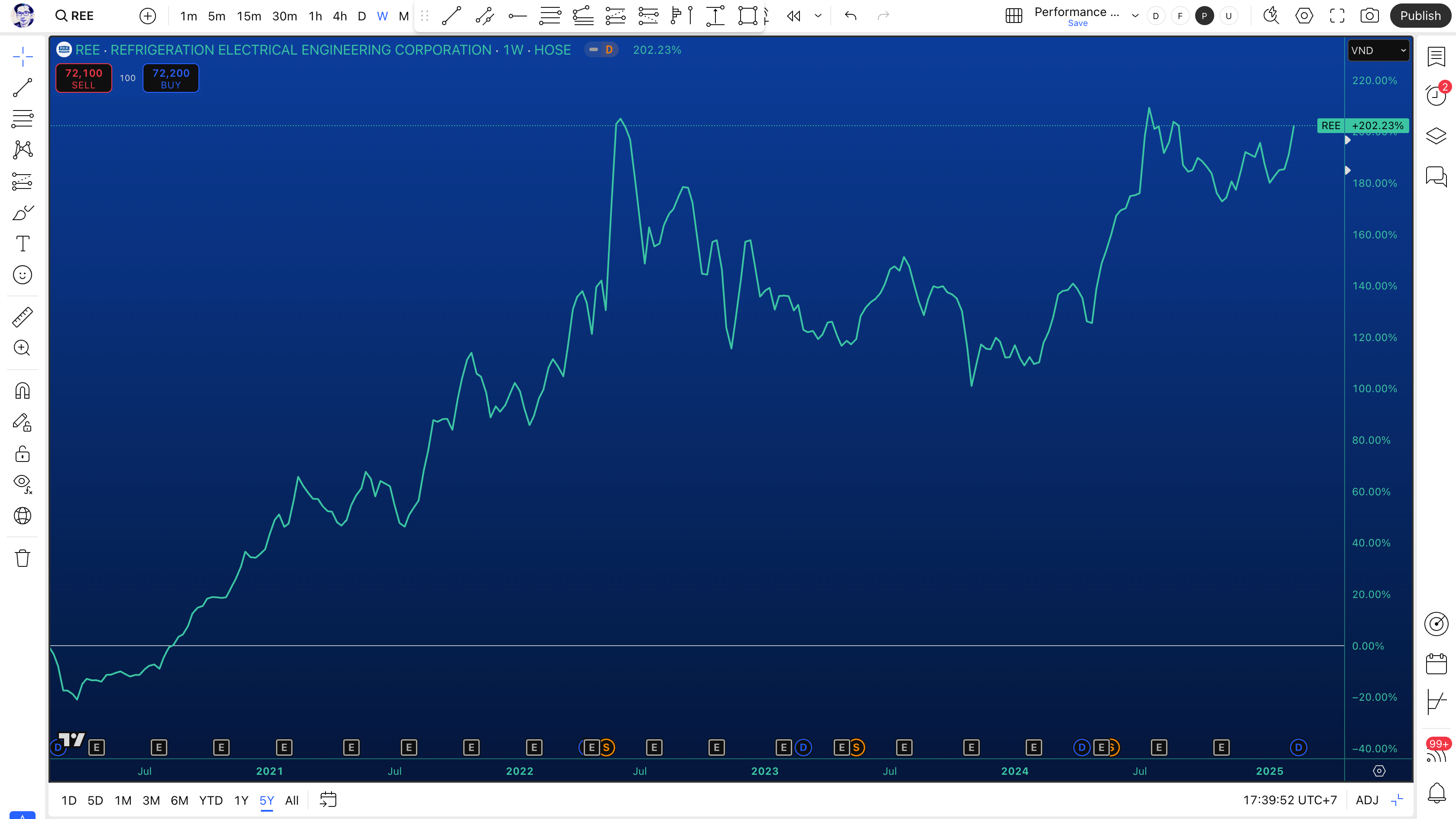1456x819 pixels.
Task: Click the REE +202.23% price label
Action: tap(1363, 126)
